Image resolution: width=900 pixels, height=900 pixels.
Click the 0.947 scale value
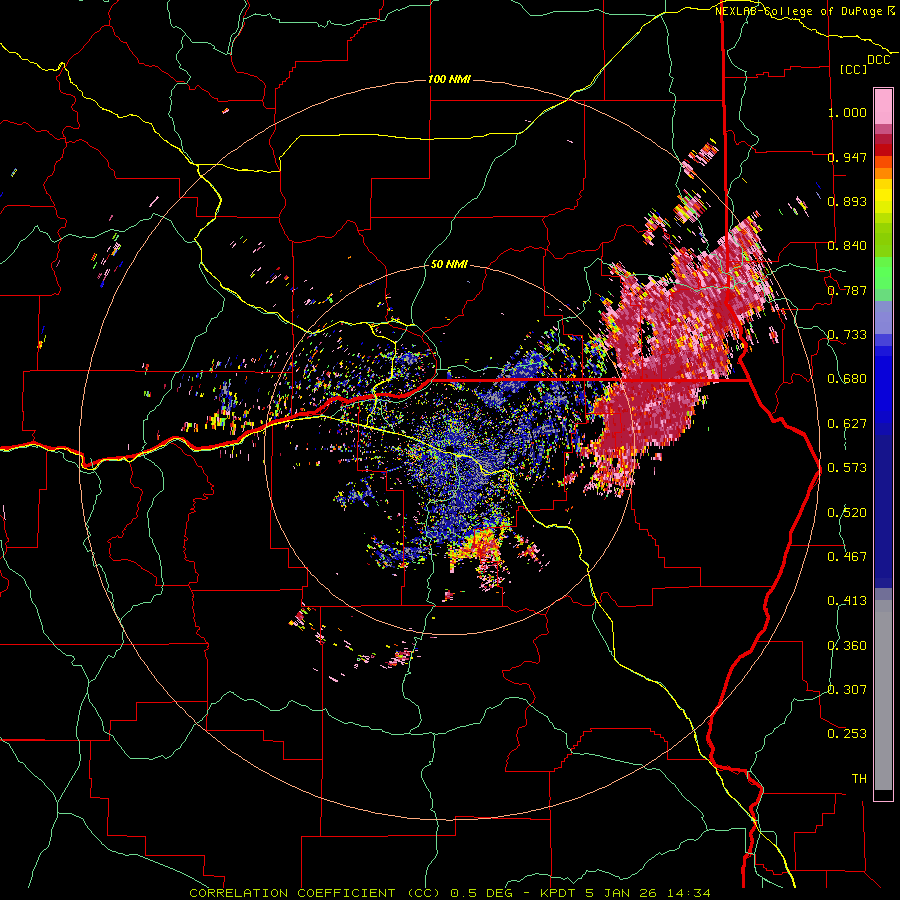[847, 157]
